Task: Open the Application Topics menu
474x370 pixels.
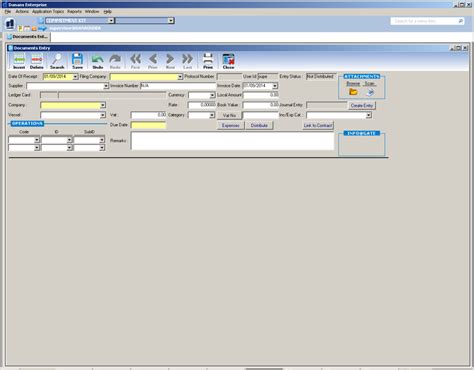Action: [x=48, y=11]
